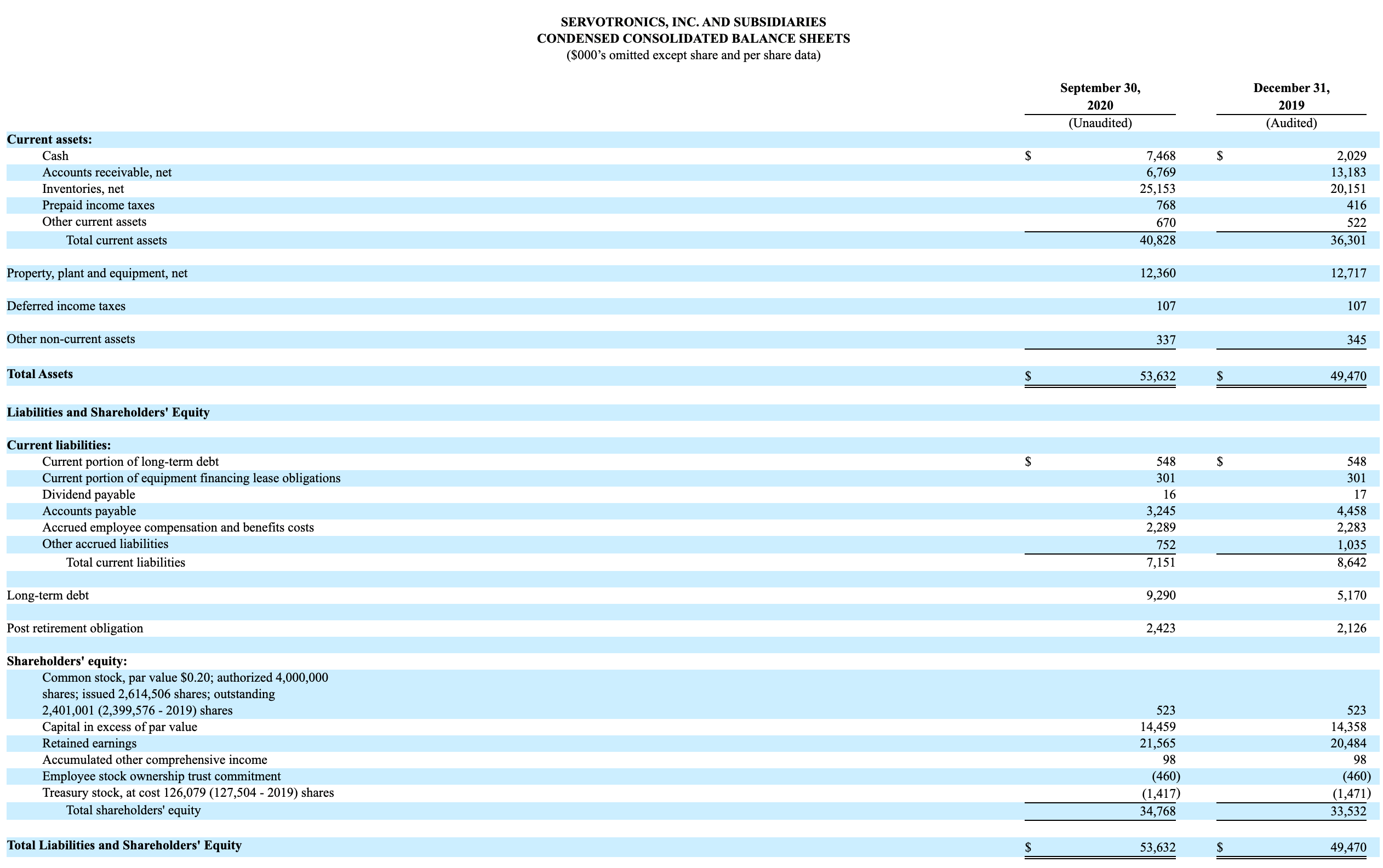The width and height of the screenshot is (1383, 868).
Task: Select capital in excess value 14,459
Action: tap(1157, 727)
